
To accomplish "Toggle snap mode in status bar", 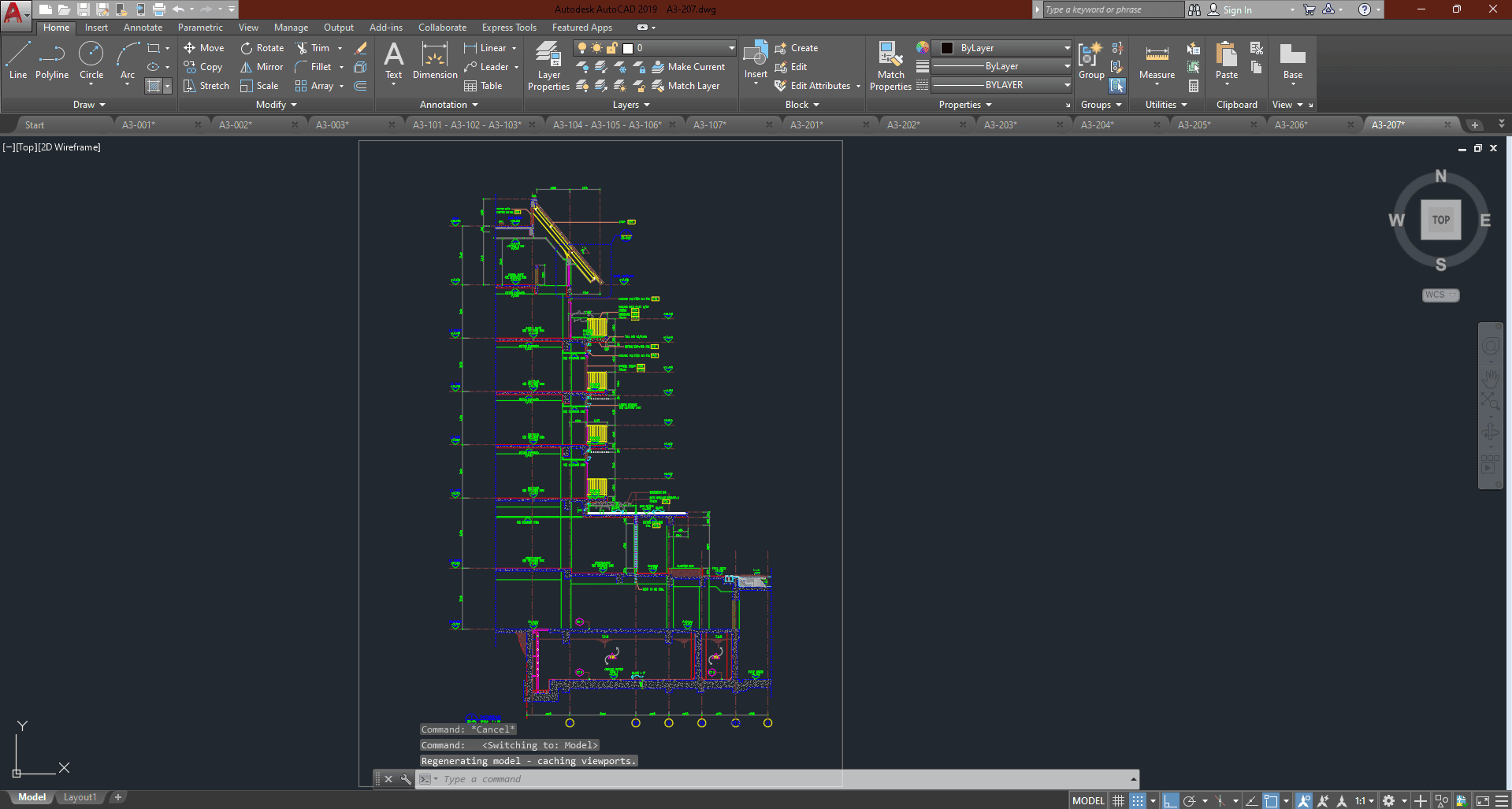I will tap(1138, 800).
